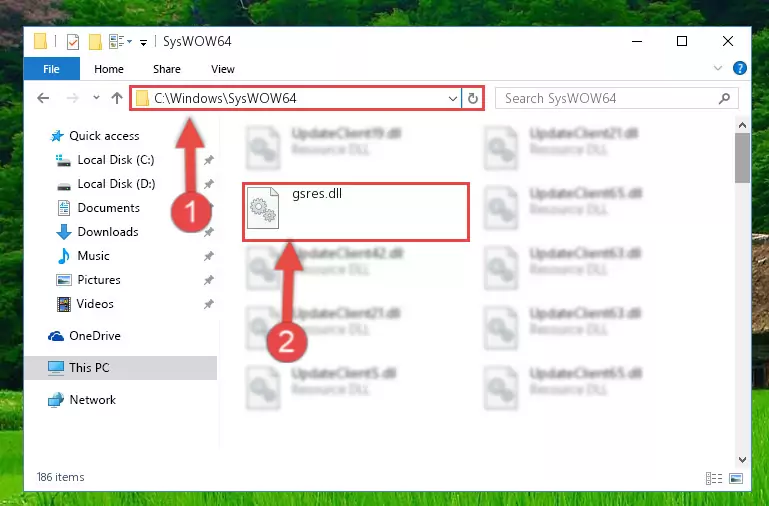Switch to the View ribbon tab
This screenshot has width=769, height=506.
(x=223, y=69)
